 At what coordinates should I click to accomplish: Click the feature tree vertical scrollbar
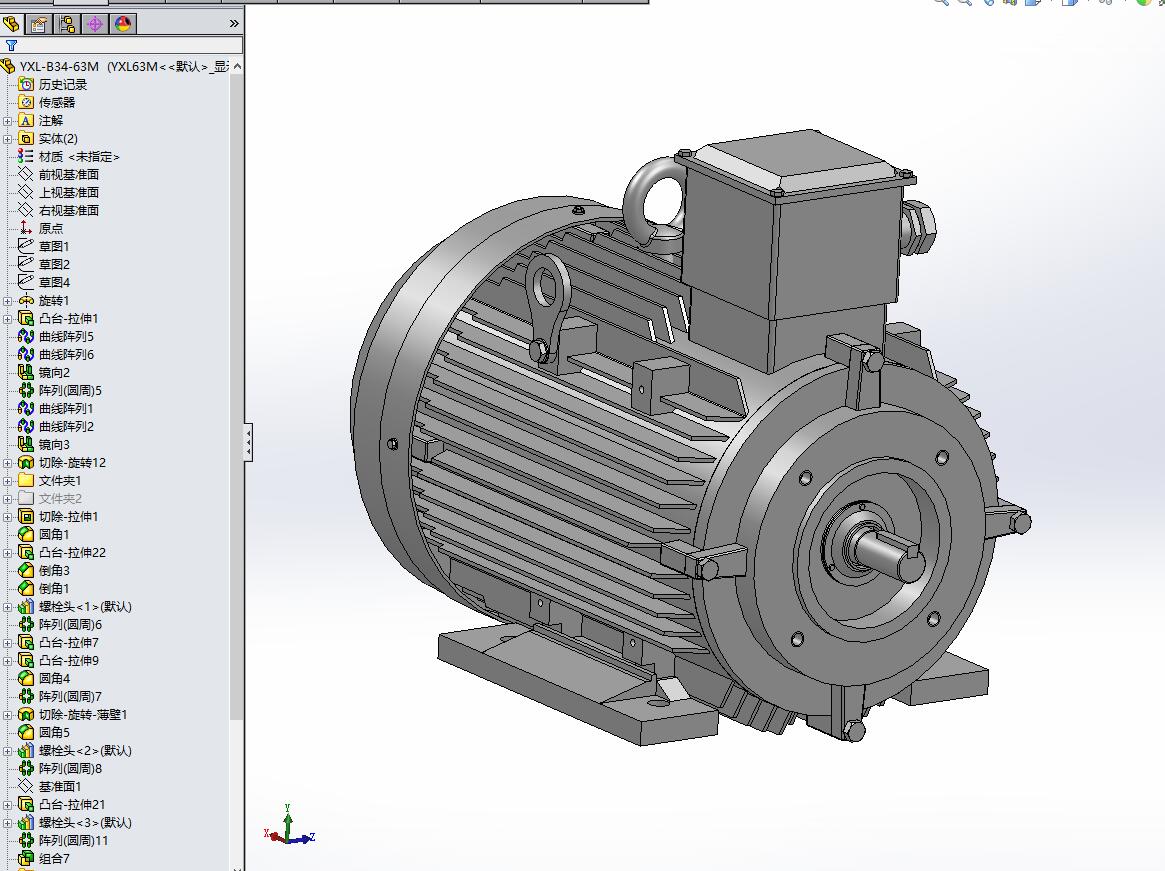237,396
